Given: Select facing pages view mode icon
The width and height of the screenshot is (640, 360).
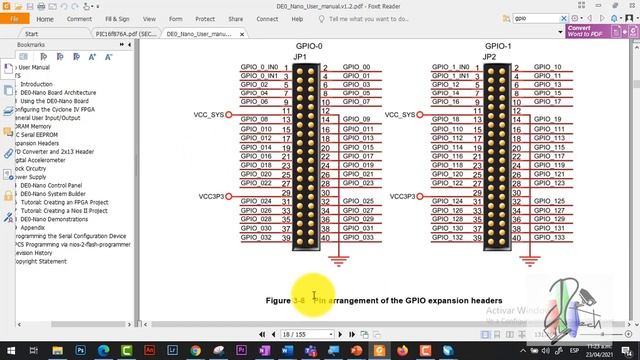Looking at the screenshot, I should tap(510, 335).
